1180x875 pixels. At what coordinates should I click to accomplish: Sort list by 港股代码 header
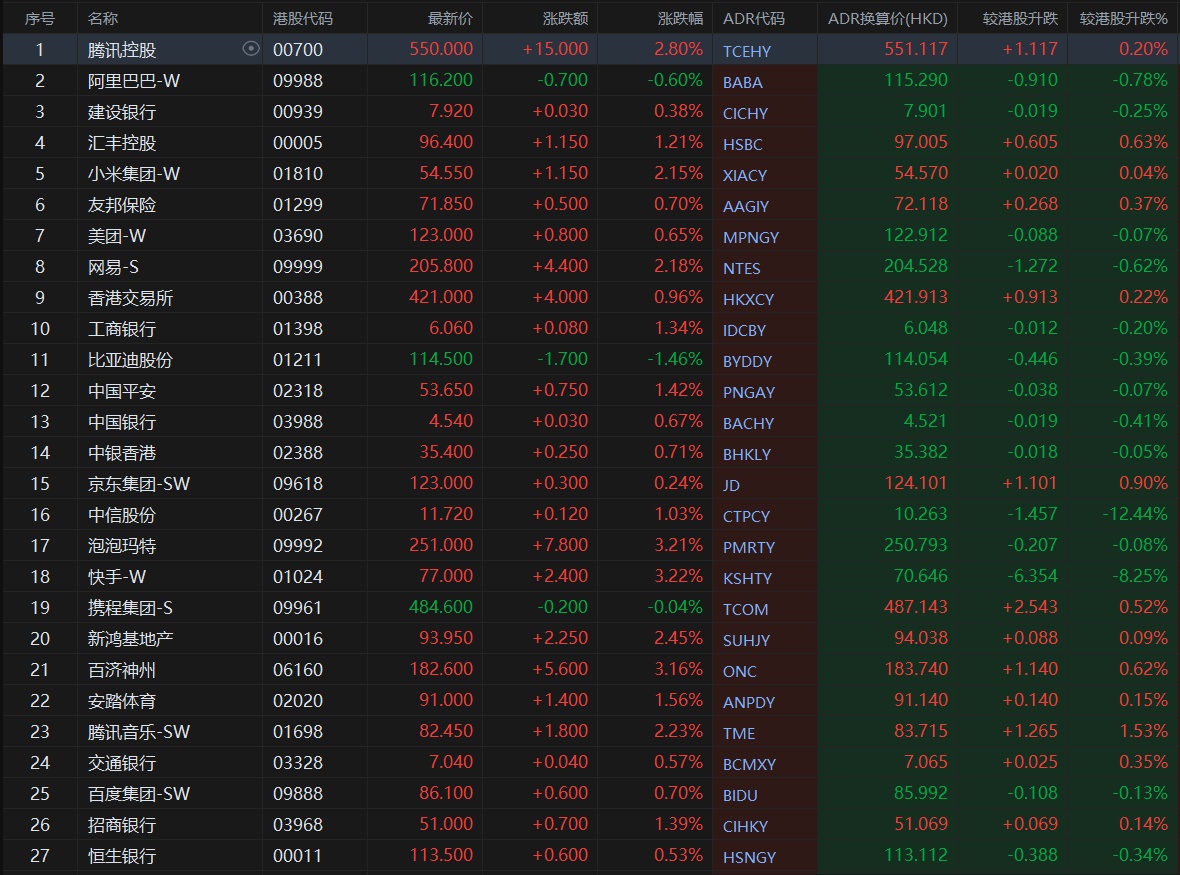click(x=303, y=19)
